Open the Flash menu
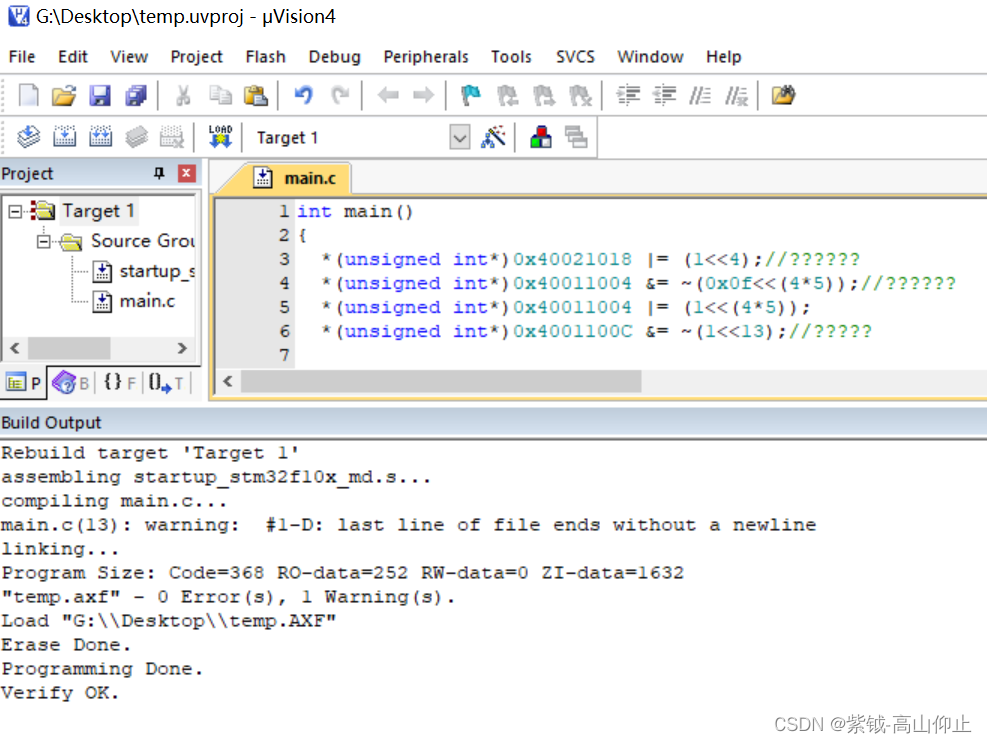987x743 pixels. click(x=265, y=57)
